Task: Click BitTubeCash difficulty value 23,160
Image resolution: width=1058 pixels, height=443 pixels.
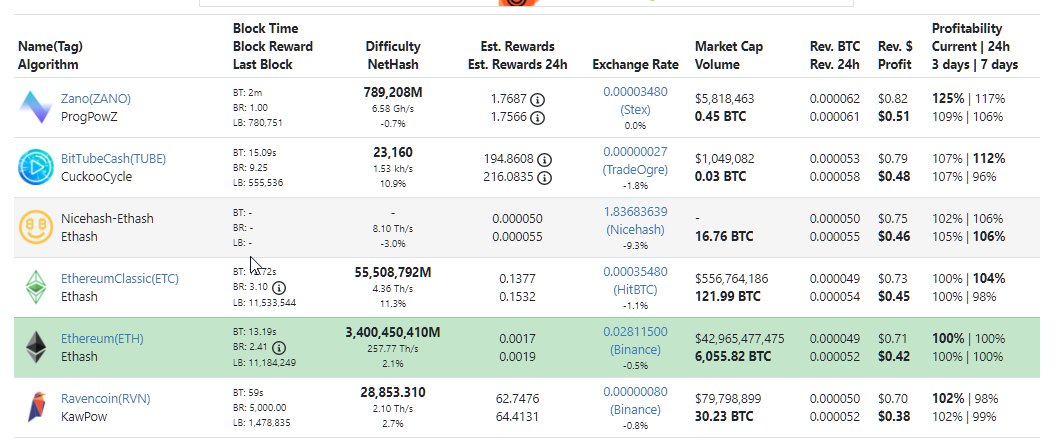Action: pyautogui.click(x=393, y=152)
